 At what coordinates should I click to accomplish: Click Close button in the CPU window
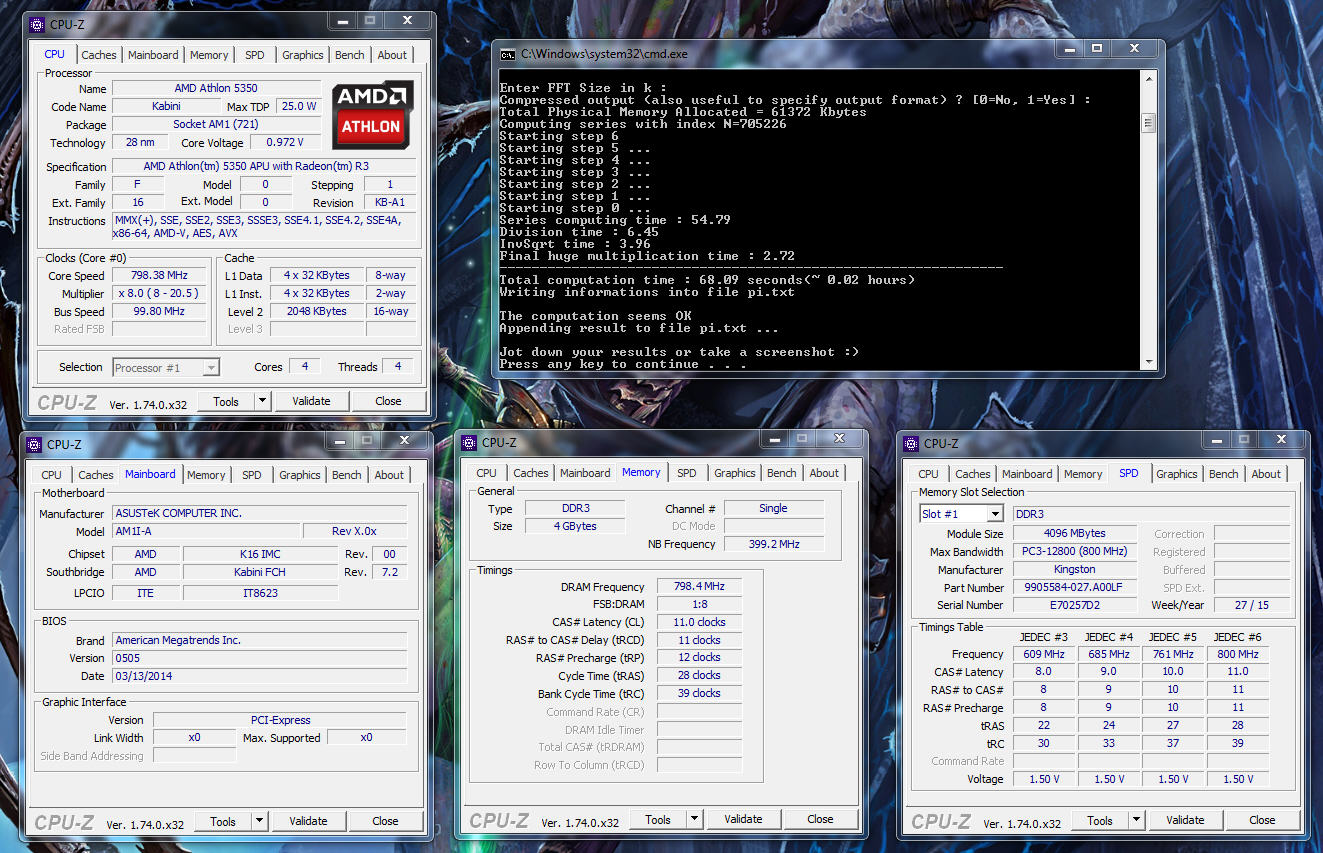tap(388, 401)
